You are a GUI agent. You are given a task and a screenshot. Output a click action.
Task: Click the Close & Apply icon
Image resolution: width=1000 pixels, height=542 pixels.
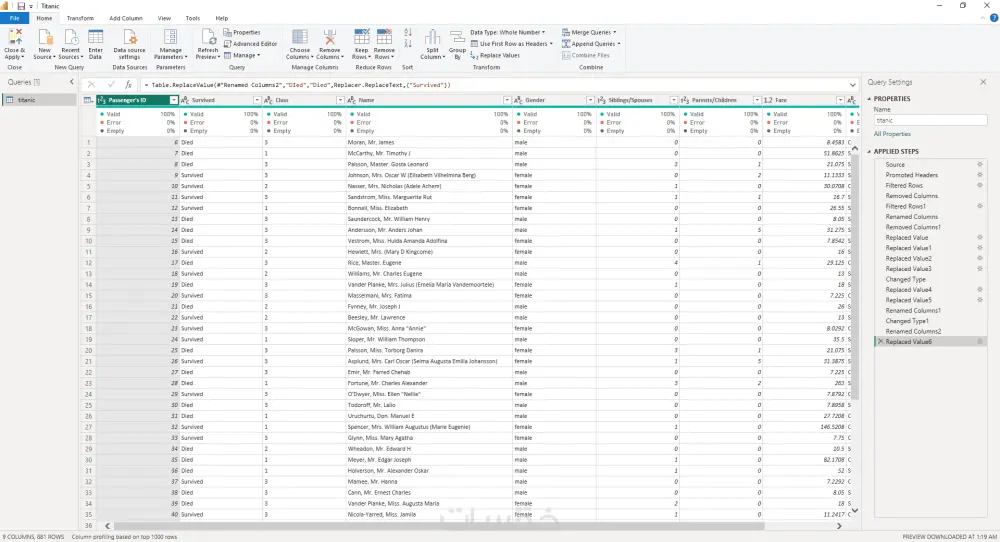pos(15,38)
